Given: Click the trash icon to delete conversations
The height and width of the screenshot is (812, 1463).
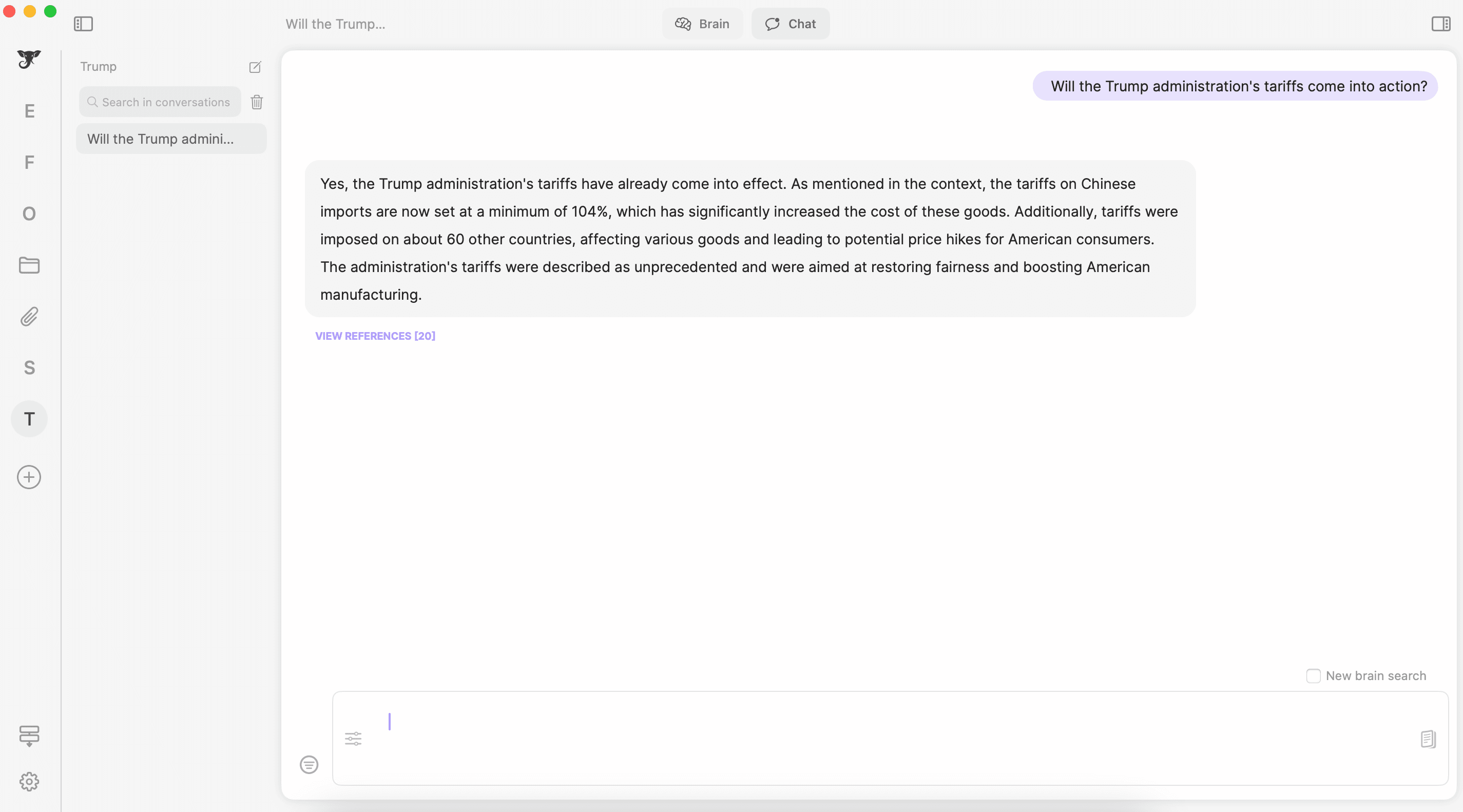Looking at the screenshot, I should point(257,102).
